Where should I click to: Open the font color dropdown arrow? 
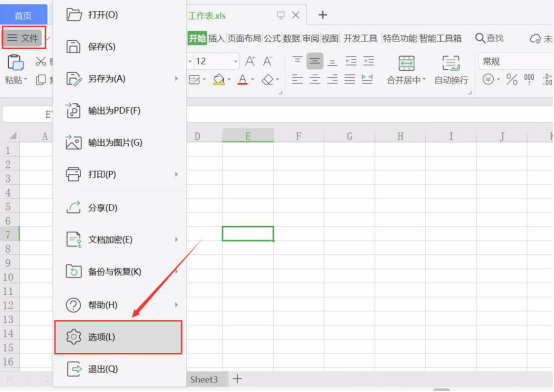pos(253,80)
